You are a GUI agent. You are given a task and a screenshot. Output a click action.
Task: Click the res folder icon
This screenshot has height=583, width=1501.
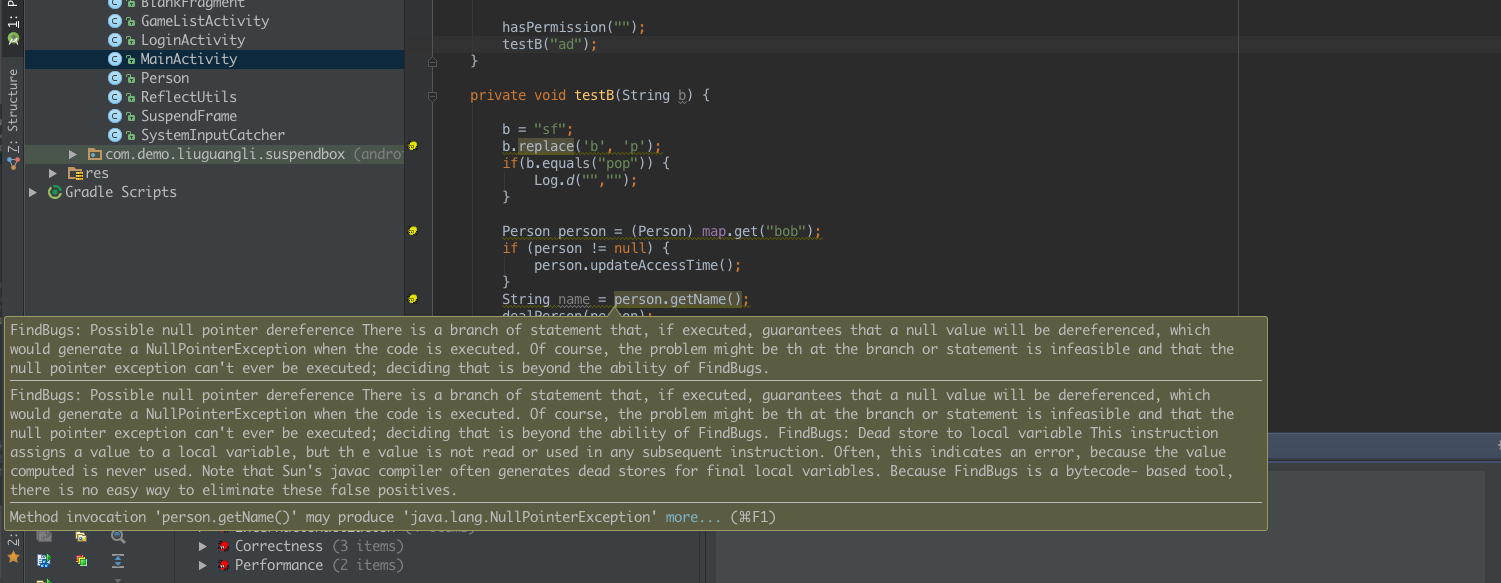[x=75, y=173]
